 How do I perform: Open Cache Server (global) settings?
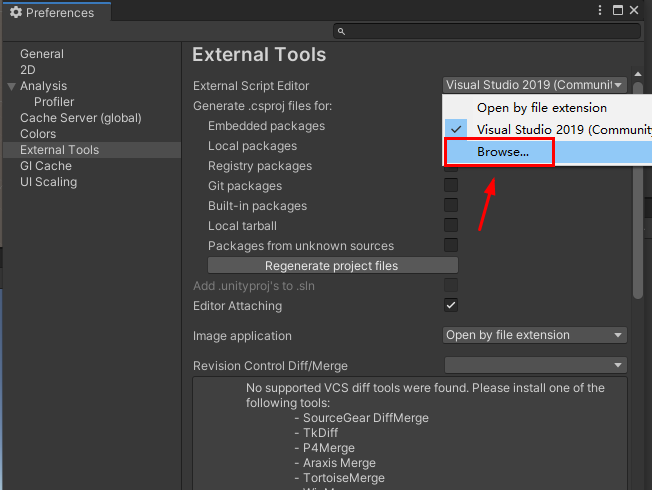click(x=81, y=118)
